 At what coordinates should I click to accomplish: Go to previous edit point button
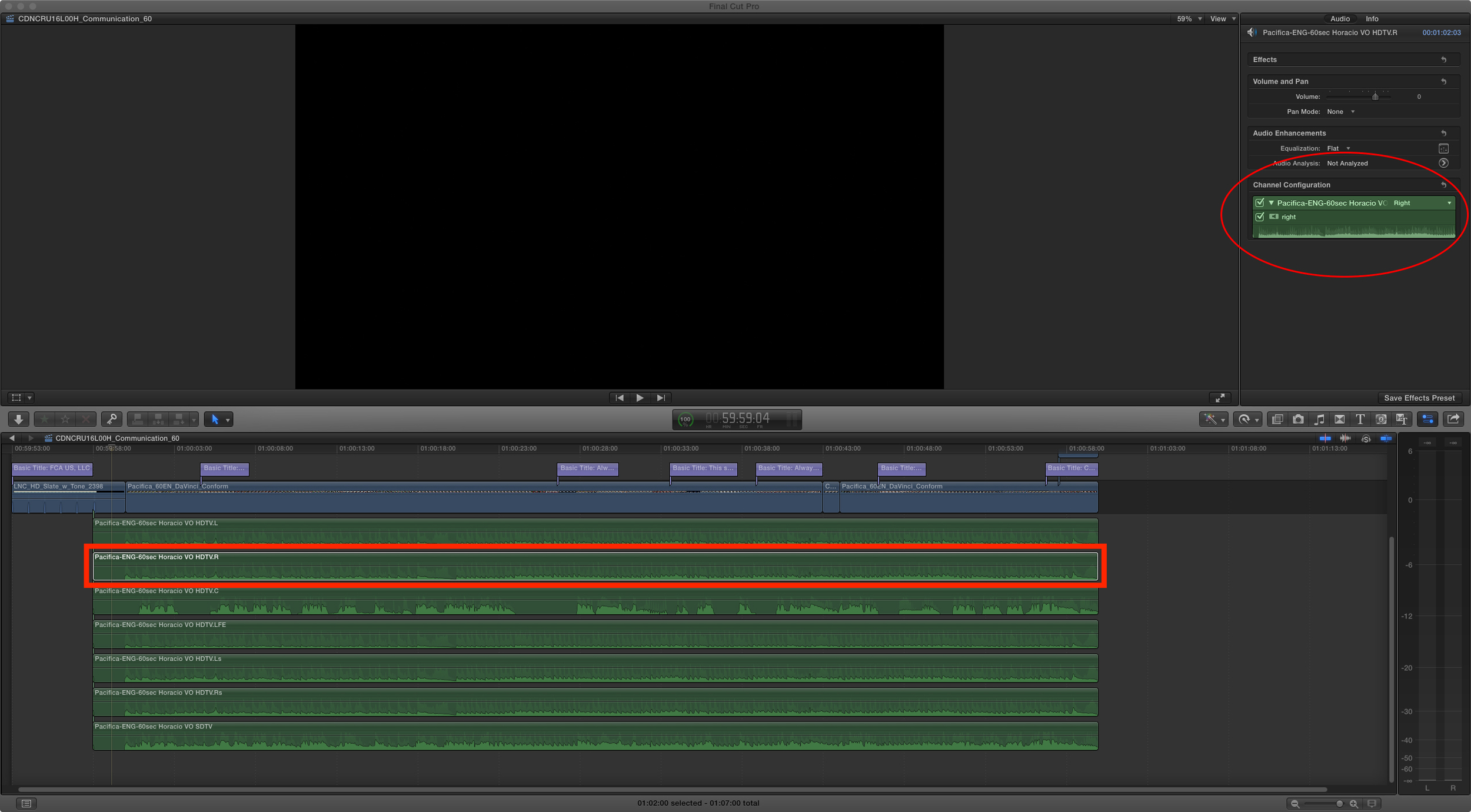(619, 398)
